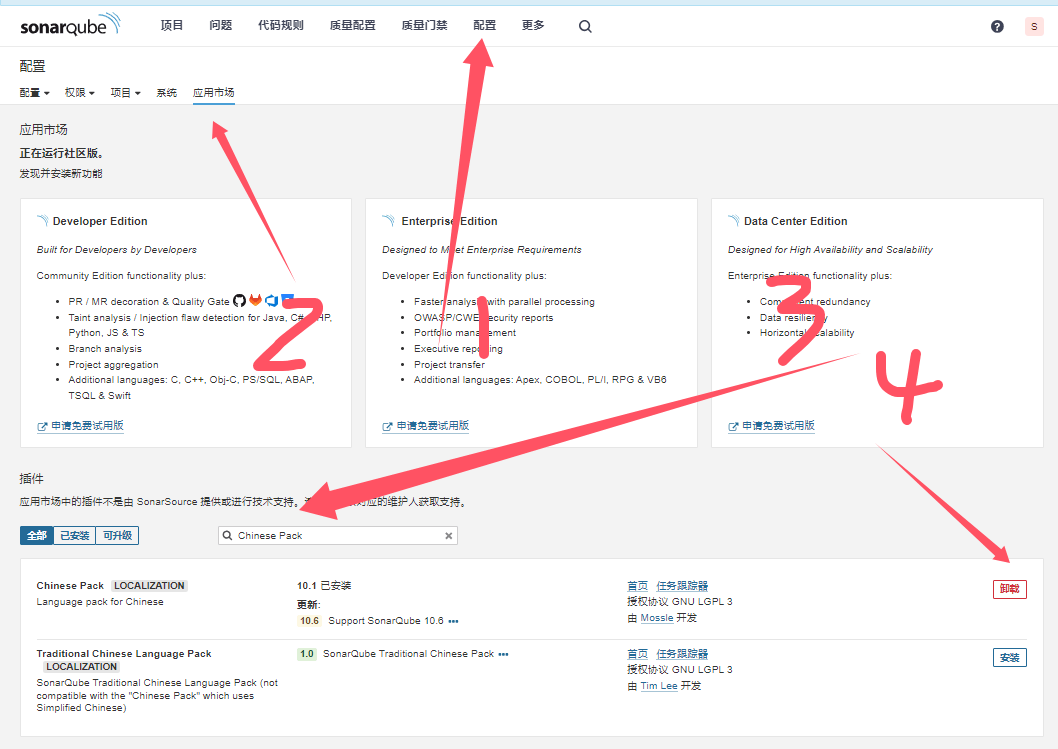Click the GitLab fox icon
This screenshot has height=749, width=1058.
[x=255, y=300]
